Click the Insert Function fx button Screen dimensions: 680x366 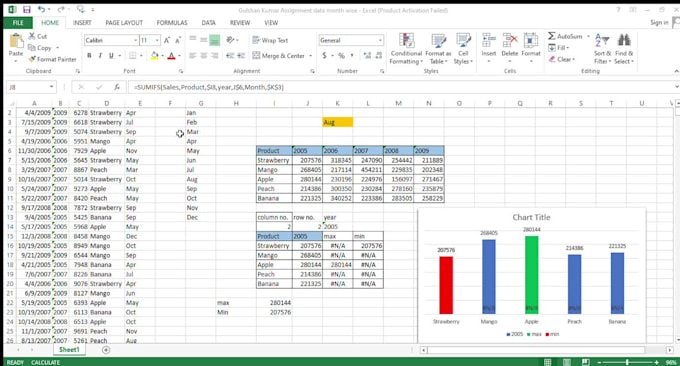coord(117,87)
